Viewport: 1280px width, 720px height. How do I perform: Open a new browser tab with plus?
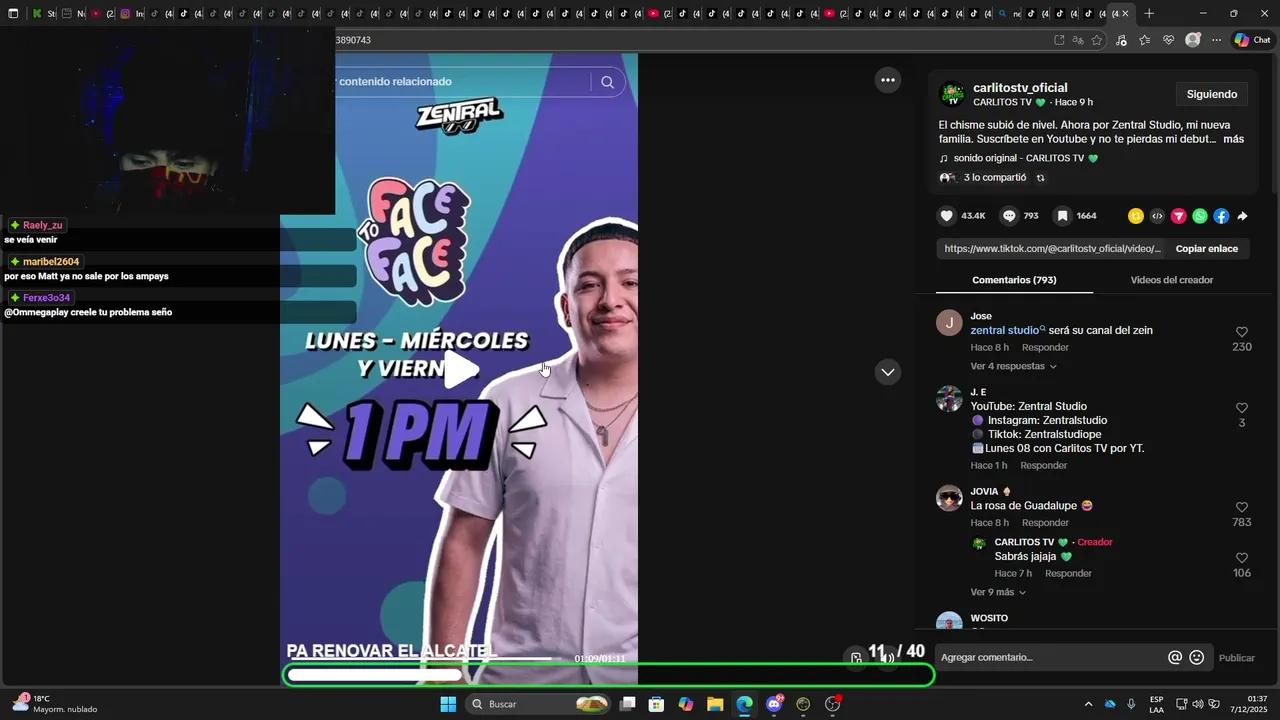coord(1149,14)
